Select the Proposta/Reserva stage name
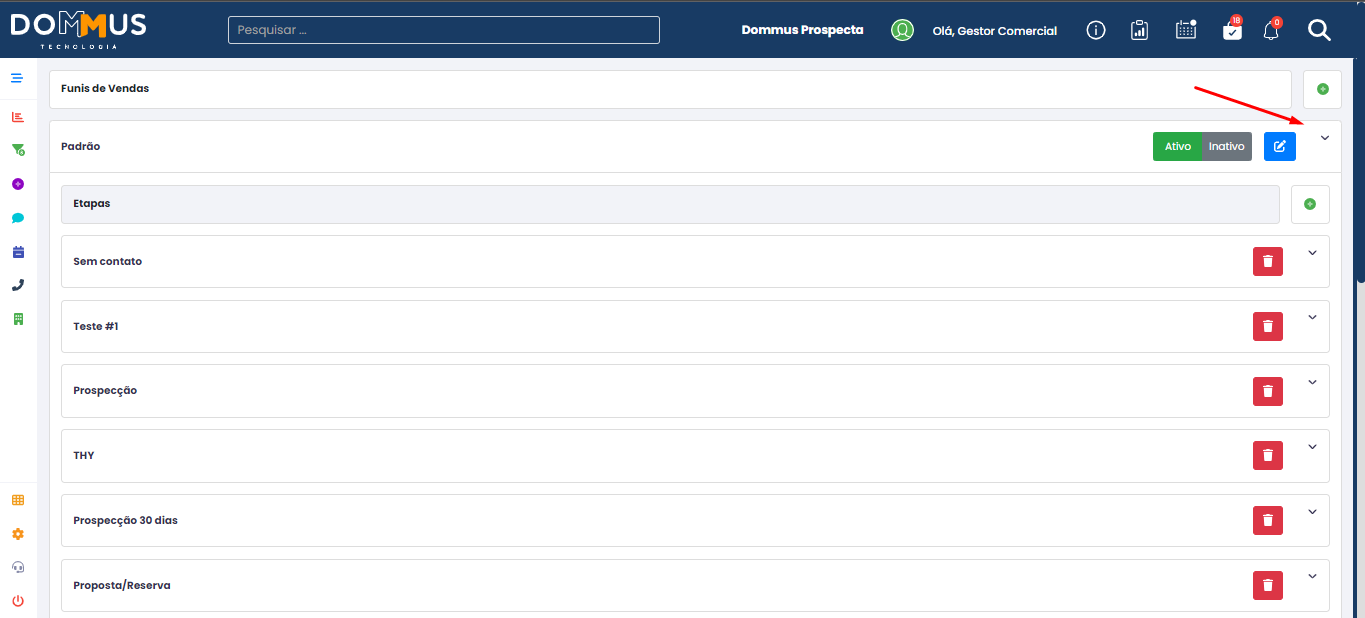This screenshot has width=1365, height=618. pos(122,586)
